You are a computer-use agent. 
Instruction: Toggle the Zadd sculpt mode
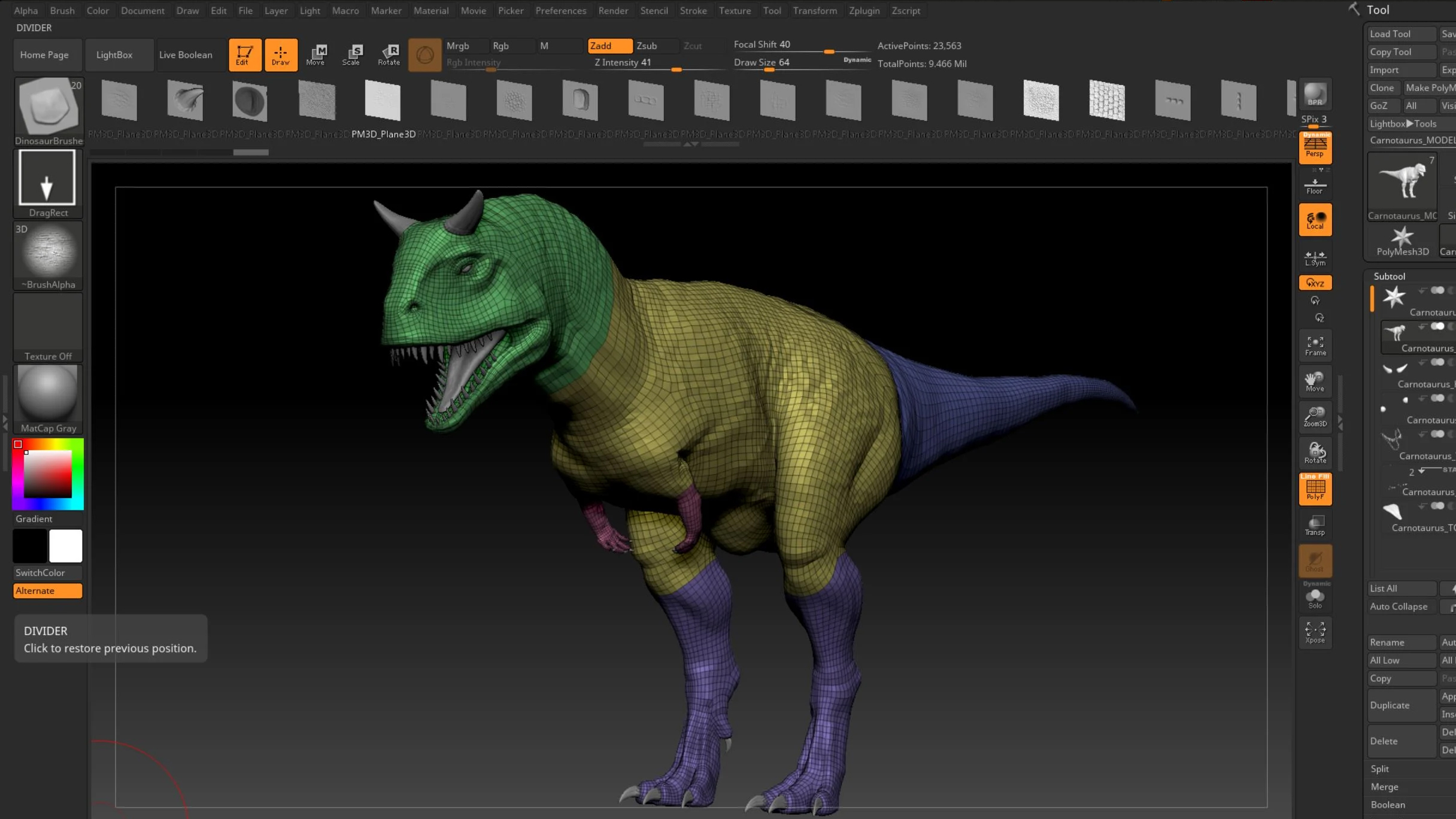(x=609, y=45)
